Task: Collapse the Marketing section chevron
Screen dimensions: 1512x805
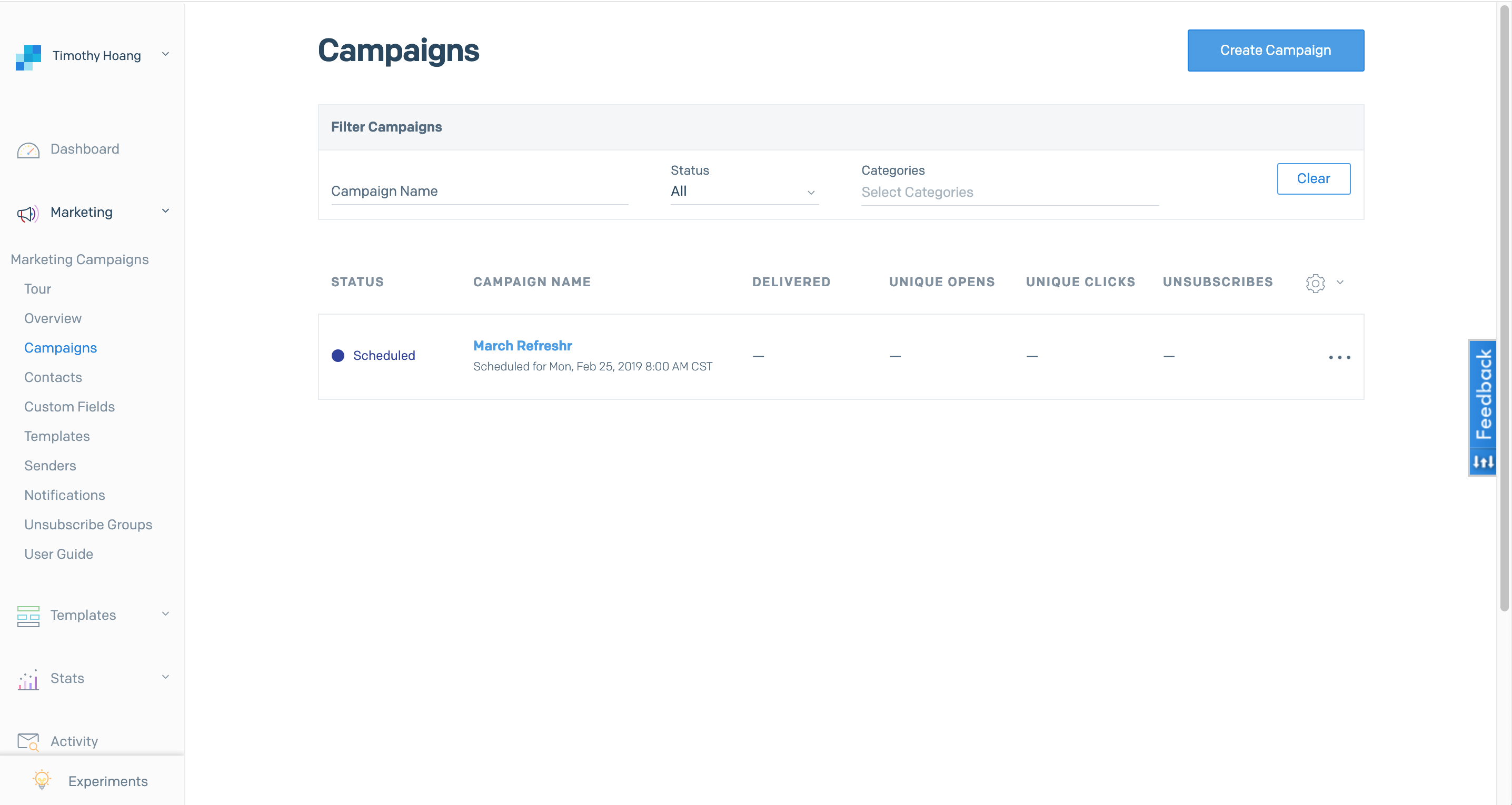Action: coord(165,211)
